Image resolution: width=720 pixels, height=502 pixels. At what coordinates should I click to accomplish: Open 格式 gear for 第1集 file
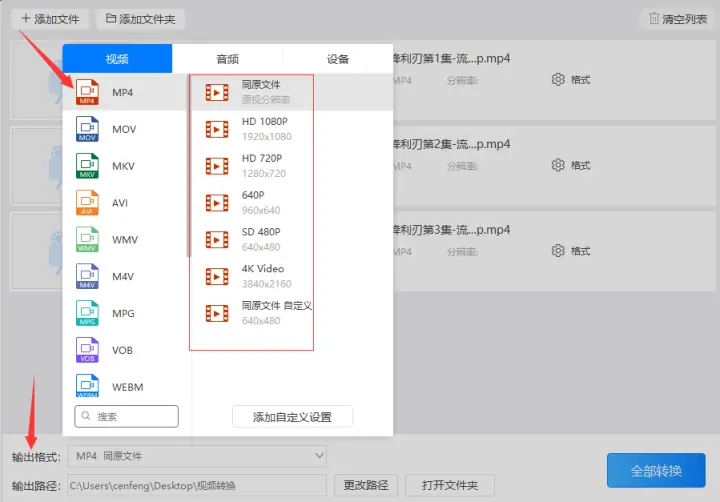[558, 79]
